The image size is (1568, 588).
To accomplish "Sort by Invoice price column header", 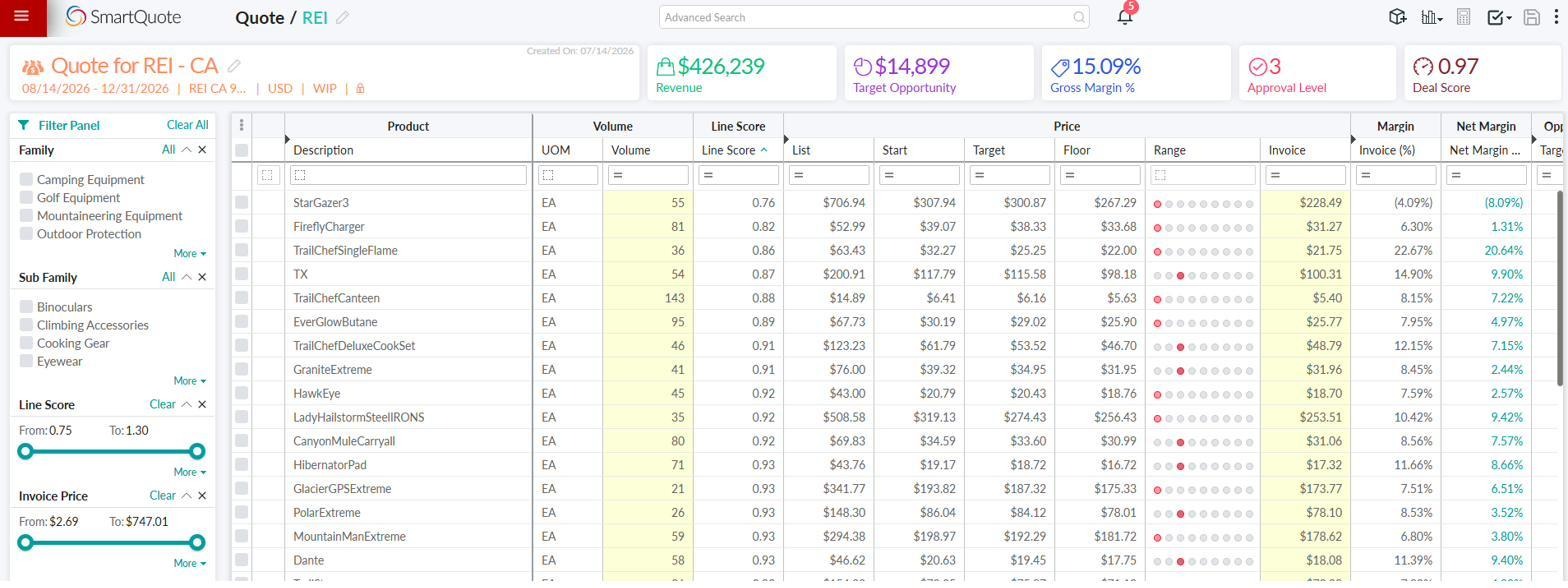I will coord(1305,150).
